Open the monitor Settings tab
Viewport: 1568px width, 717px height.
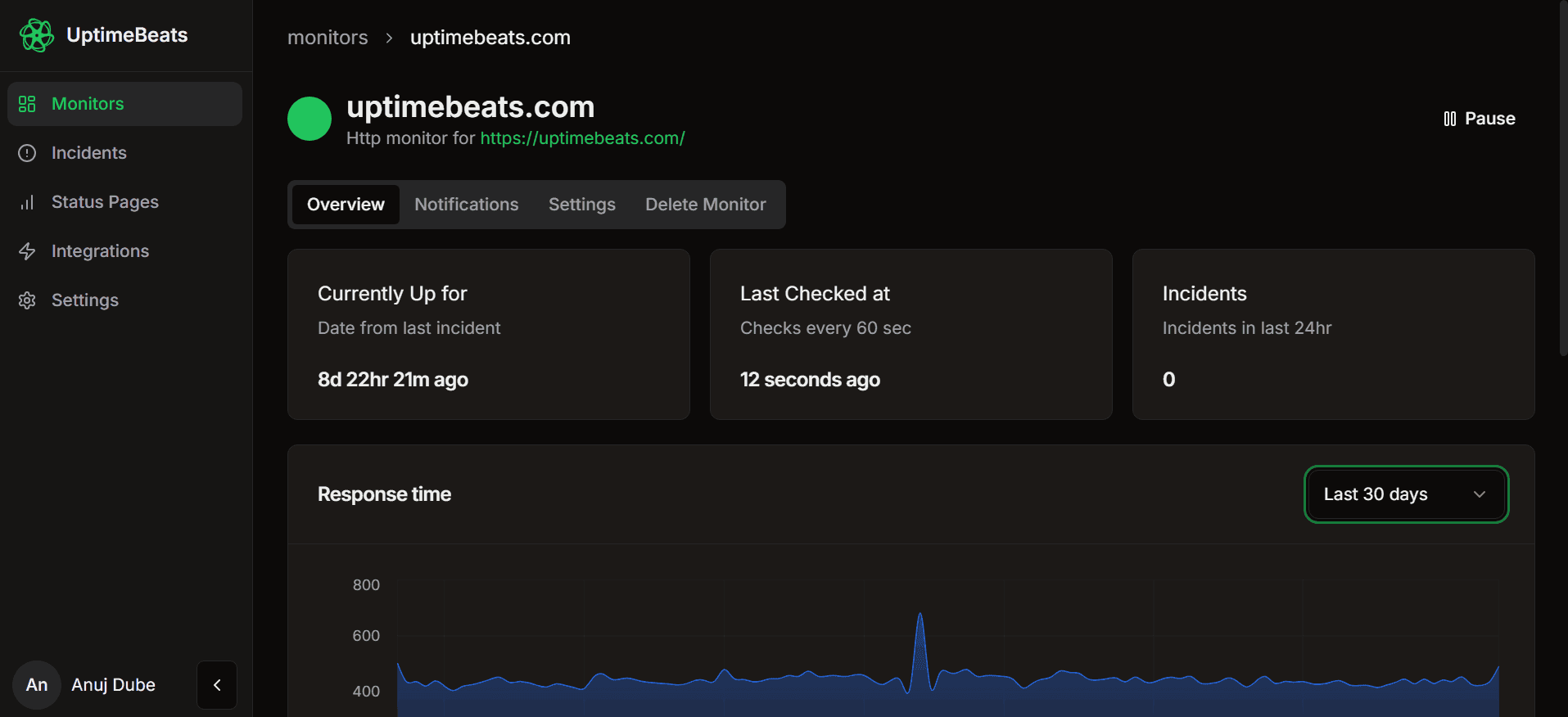[581, 205]
